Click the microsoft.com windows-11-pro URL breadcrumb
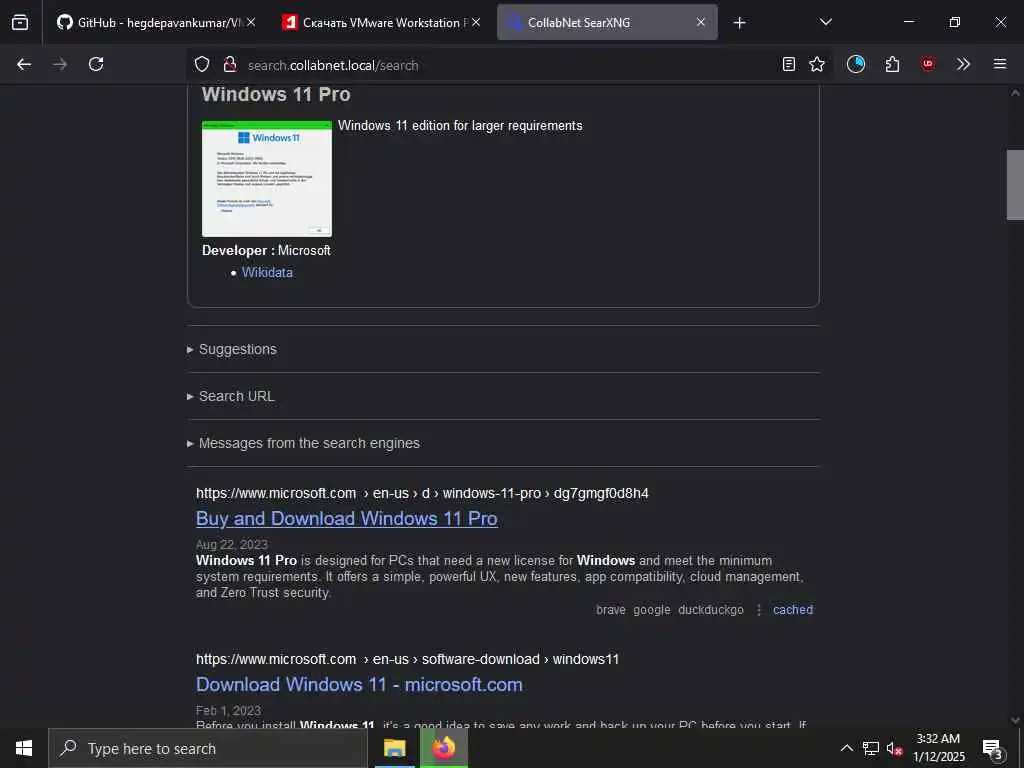 tap(422, 493)
